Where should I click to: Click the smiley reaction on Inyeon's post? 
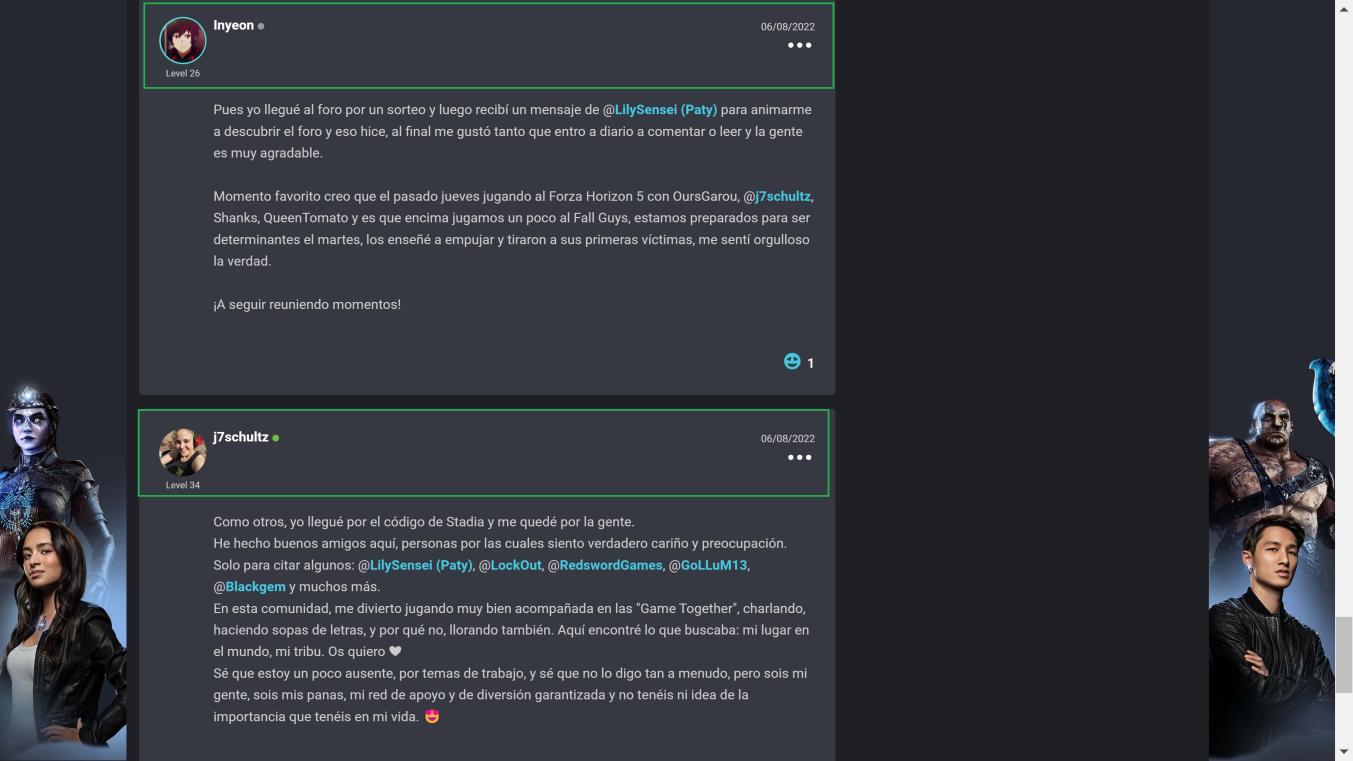[x=792, y=361]
